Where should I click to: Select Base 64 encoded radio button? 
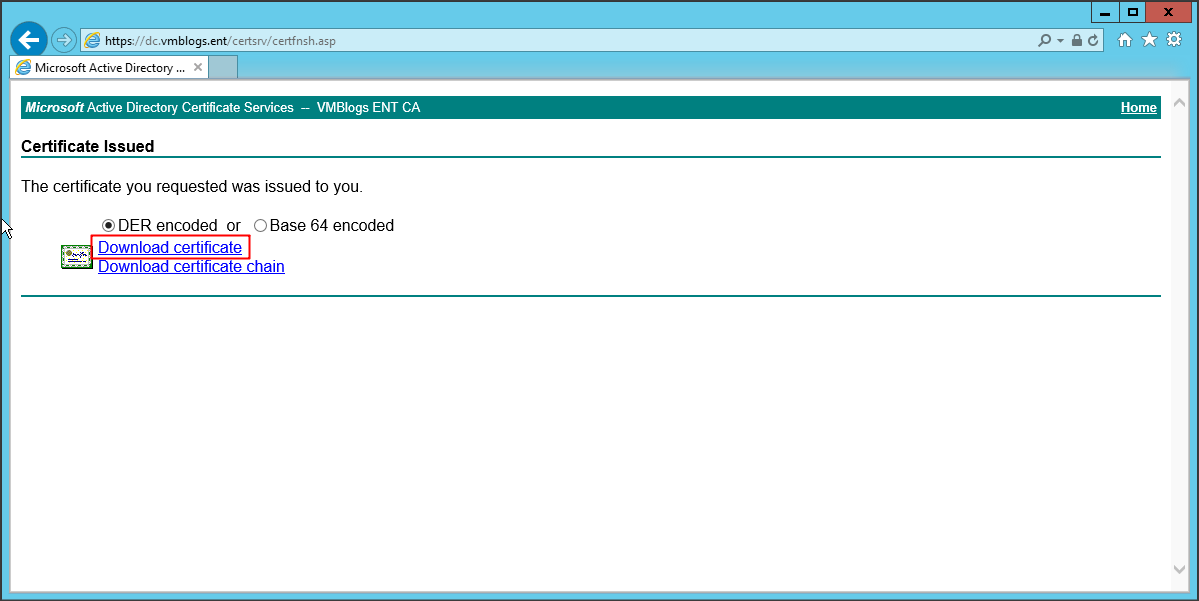click(261, 226)
